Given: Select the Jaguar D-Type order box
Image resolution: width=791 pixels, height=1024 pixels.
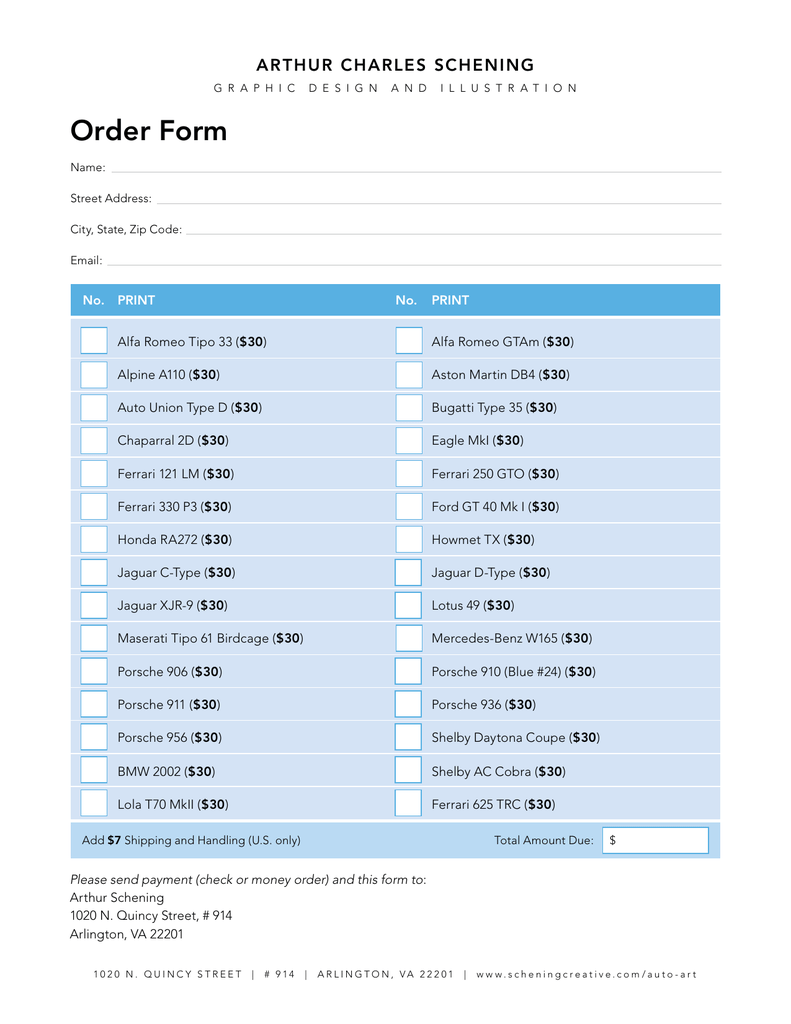Looking at the screenshot, I should (408, 572).
